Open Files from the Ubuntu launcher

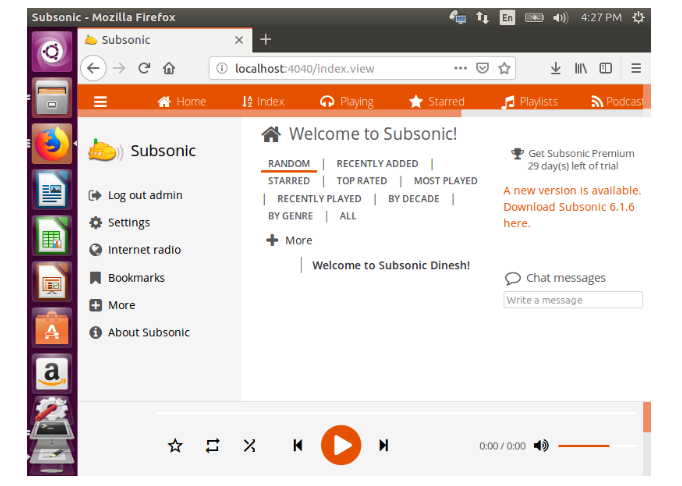[x=52, y=98]
